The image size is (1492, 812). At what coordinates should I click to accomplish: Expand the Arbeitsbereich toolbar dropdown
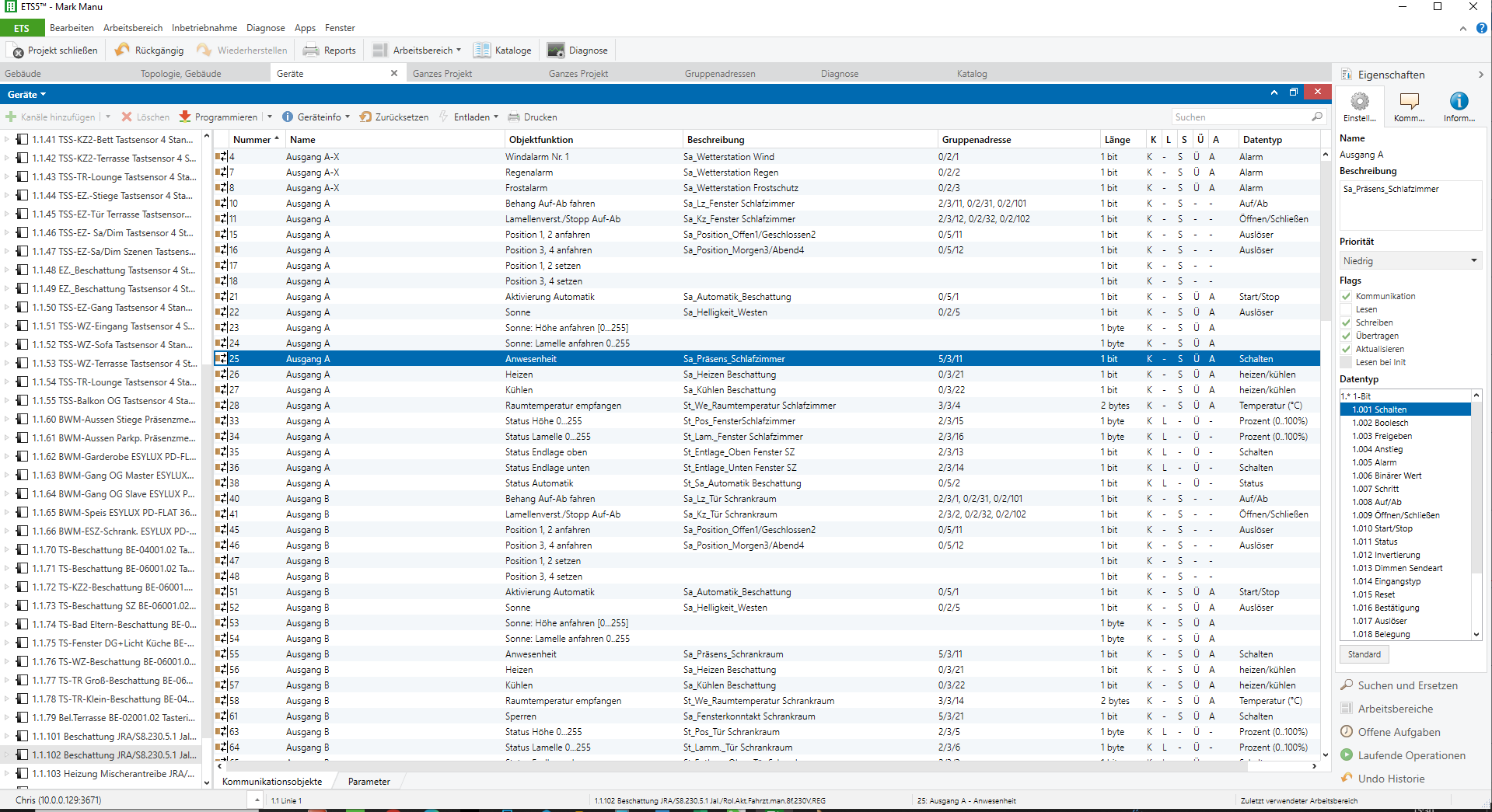point(459,51)
